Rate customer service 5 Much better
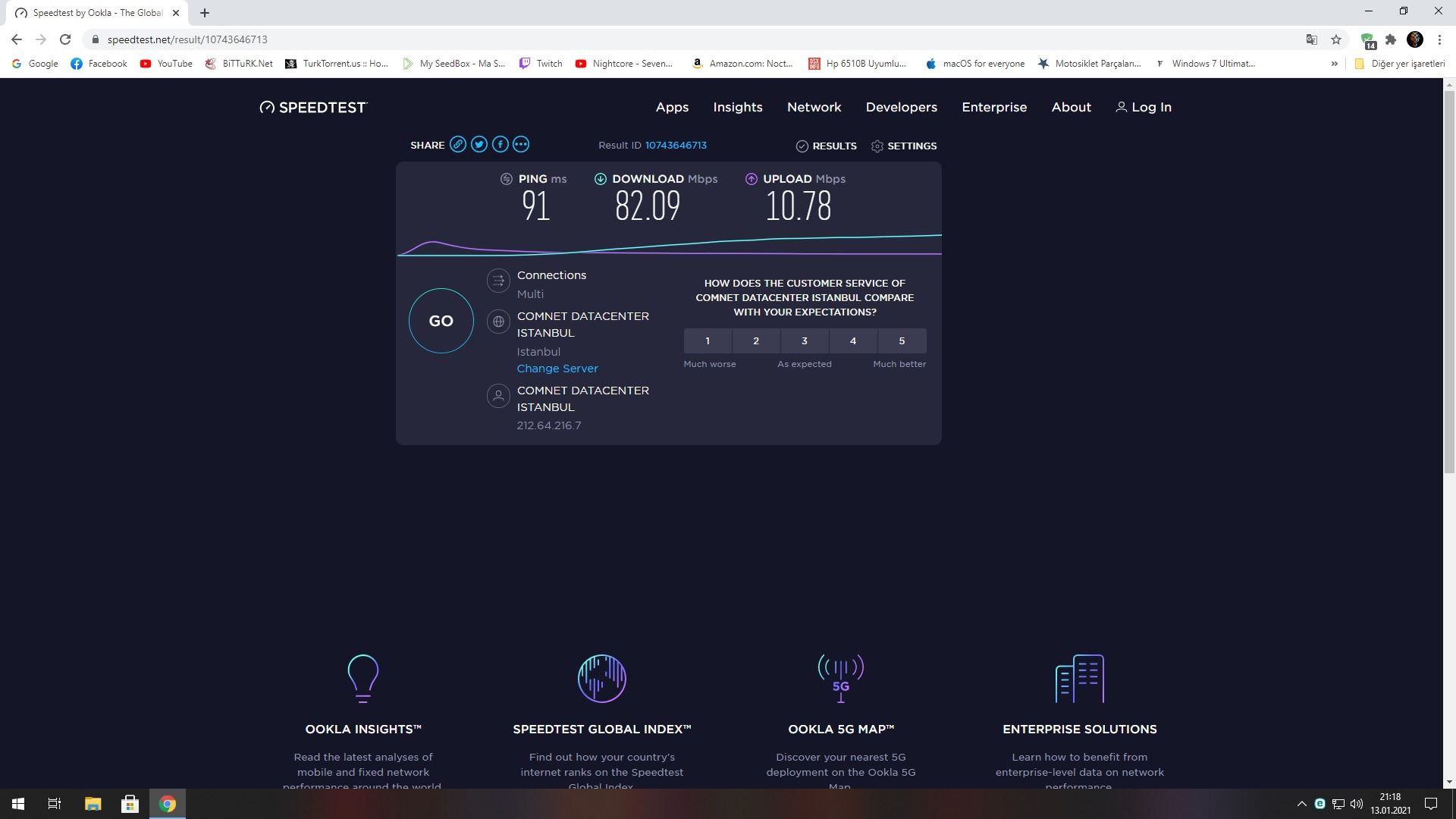Screen dimensions: 1456x819 (902, 341)
